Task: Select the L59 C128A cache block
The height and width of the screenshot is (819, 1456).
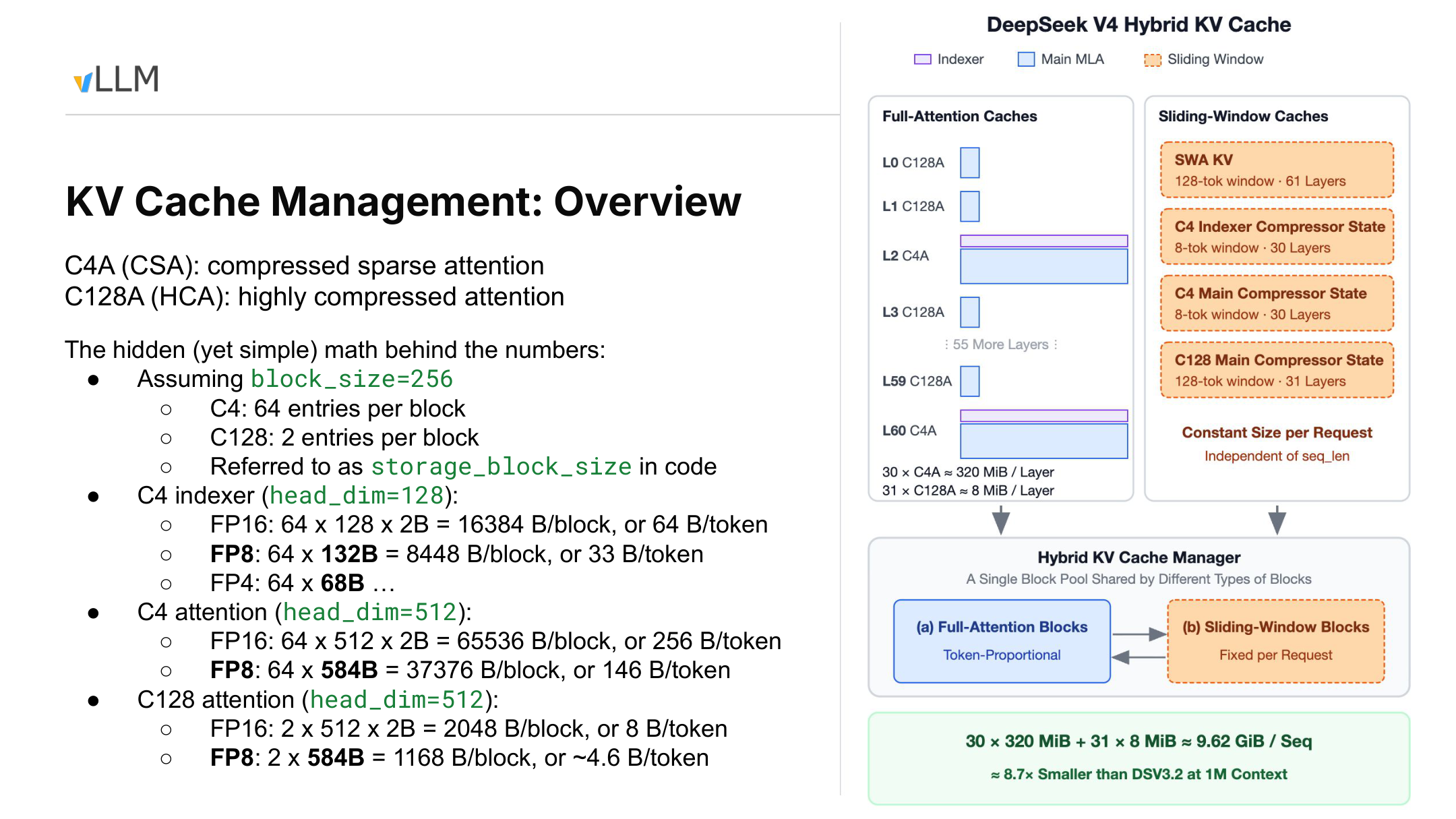Action: [x=969, y=382]
